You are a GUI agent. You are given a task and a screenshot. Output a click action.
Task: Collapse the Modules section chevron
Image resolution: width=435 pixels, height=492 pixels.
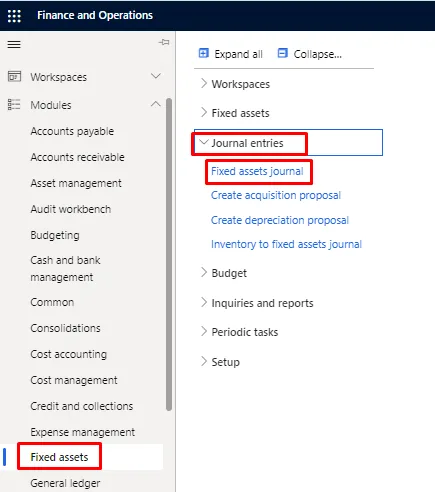click(x=156, y=104)
